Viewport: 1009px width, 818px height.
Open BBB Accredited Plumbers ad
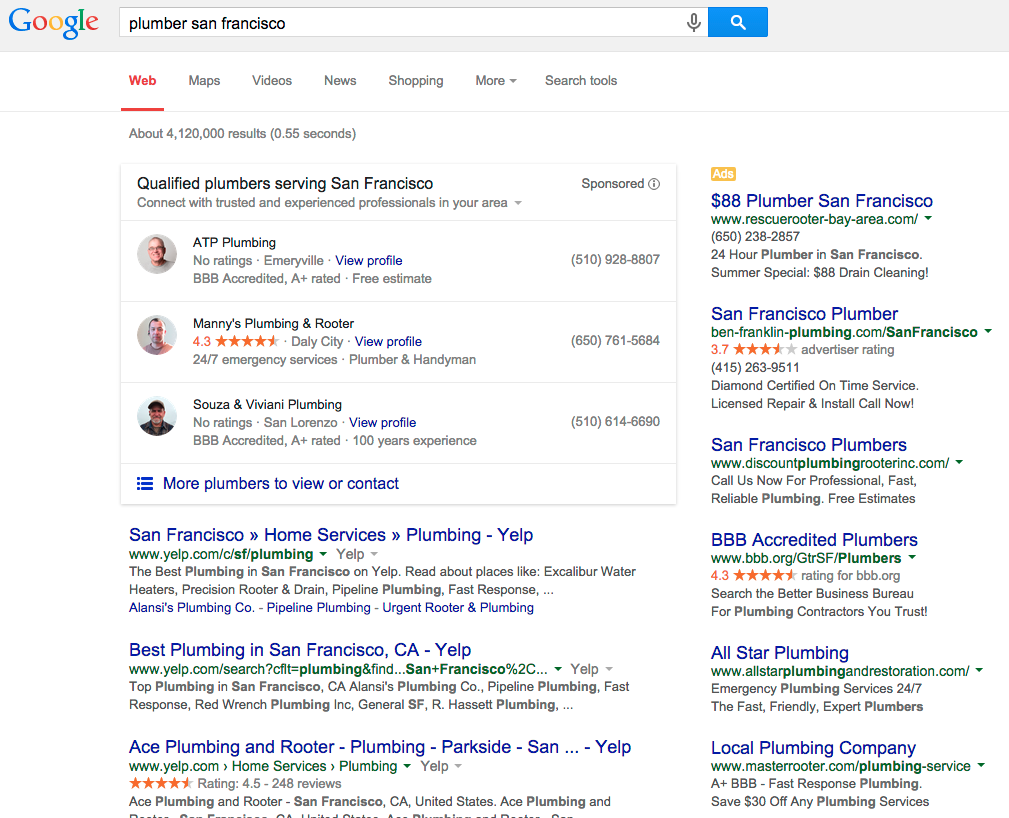pyautogui.click(x=814, y=540)
